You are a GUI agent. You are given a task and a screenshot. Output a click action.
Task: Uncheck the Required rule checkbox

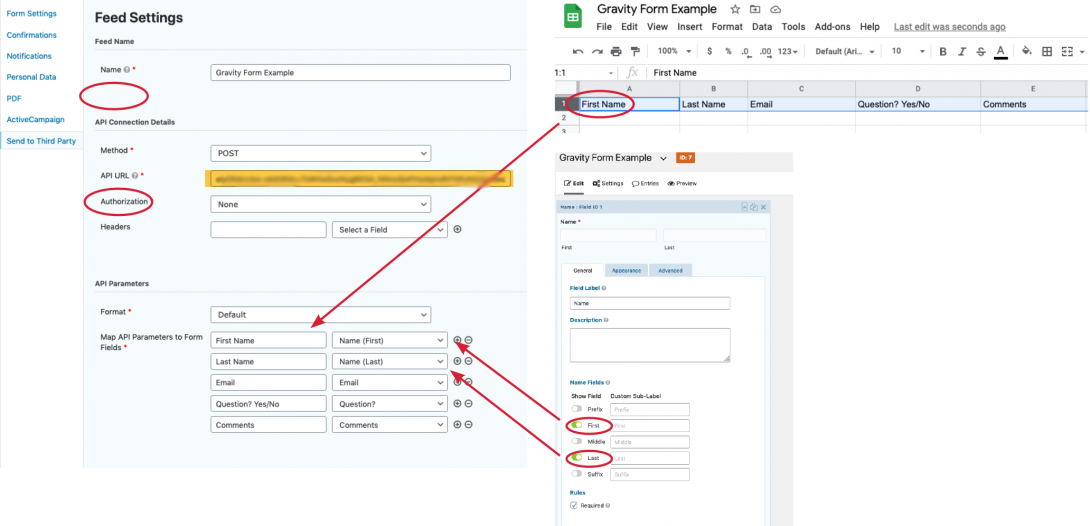click(x=574, y=506)
